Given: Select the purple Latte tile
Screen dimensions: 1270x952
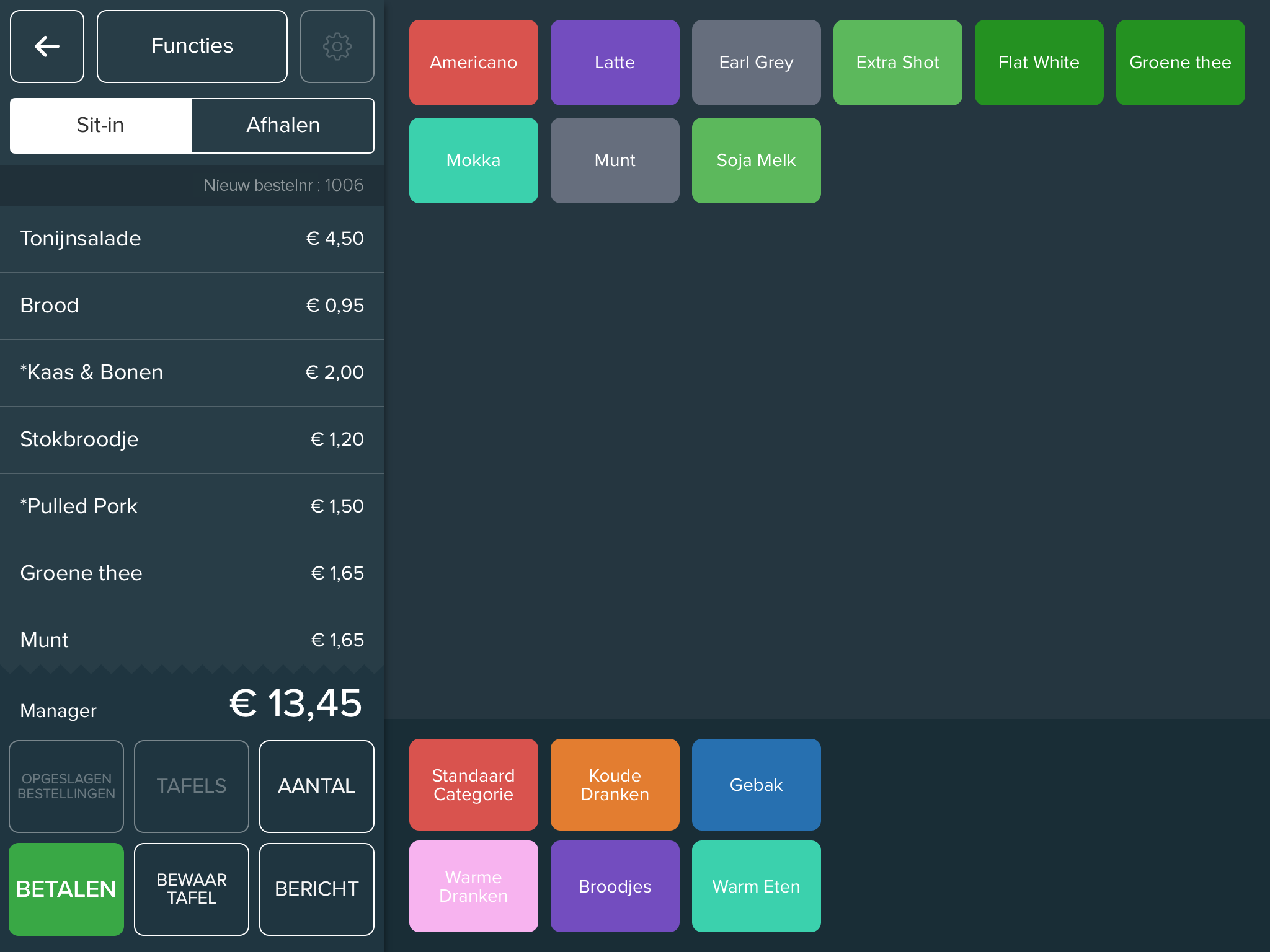Looking at the screenshot, I should click(x=615, y=63).
